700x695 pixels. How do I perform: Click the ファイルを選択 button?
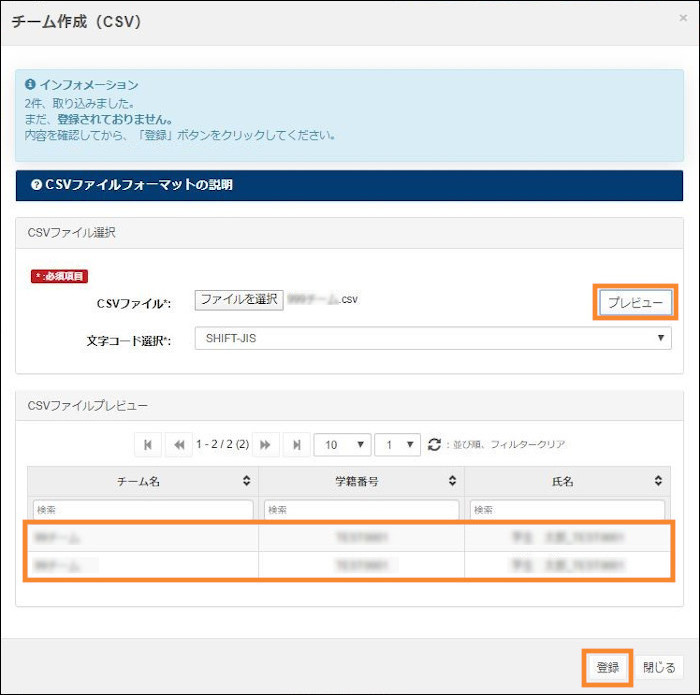(x=239, y=299)
